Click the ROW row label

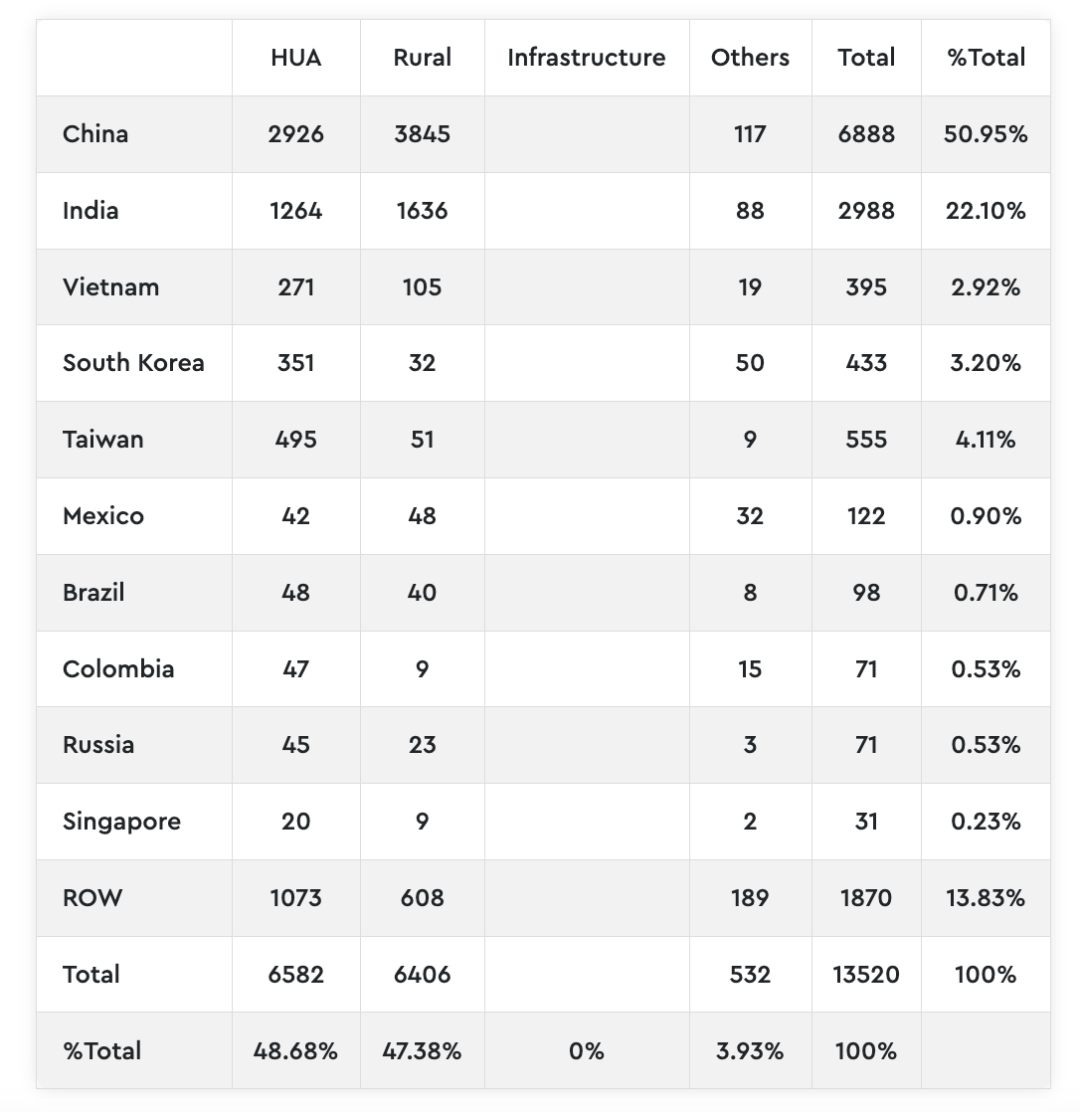pos(92,898)
